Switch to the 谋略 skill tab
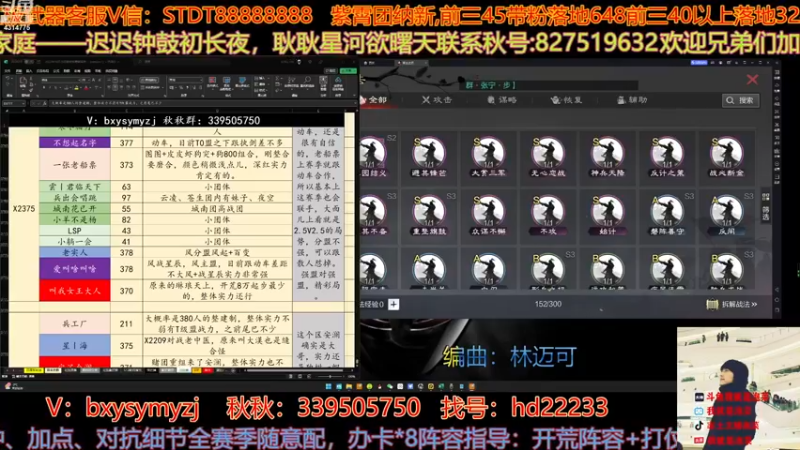This screenshot has height=450, width=800. click(502, 100)
